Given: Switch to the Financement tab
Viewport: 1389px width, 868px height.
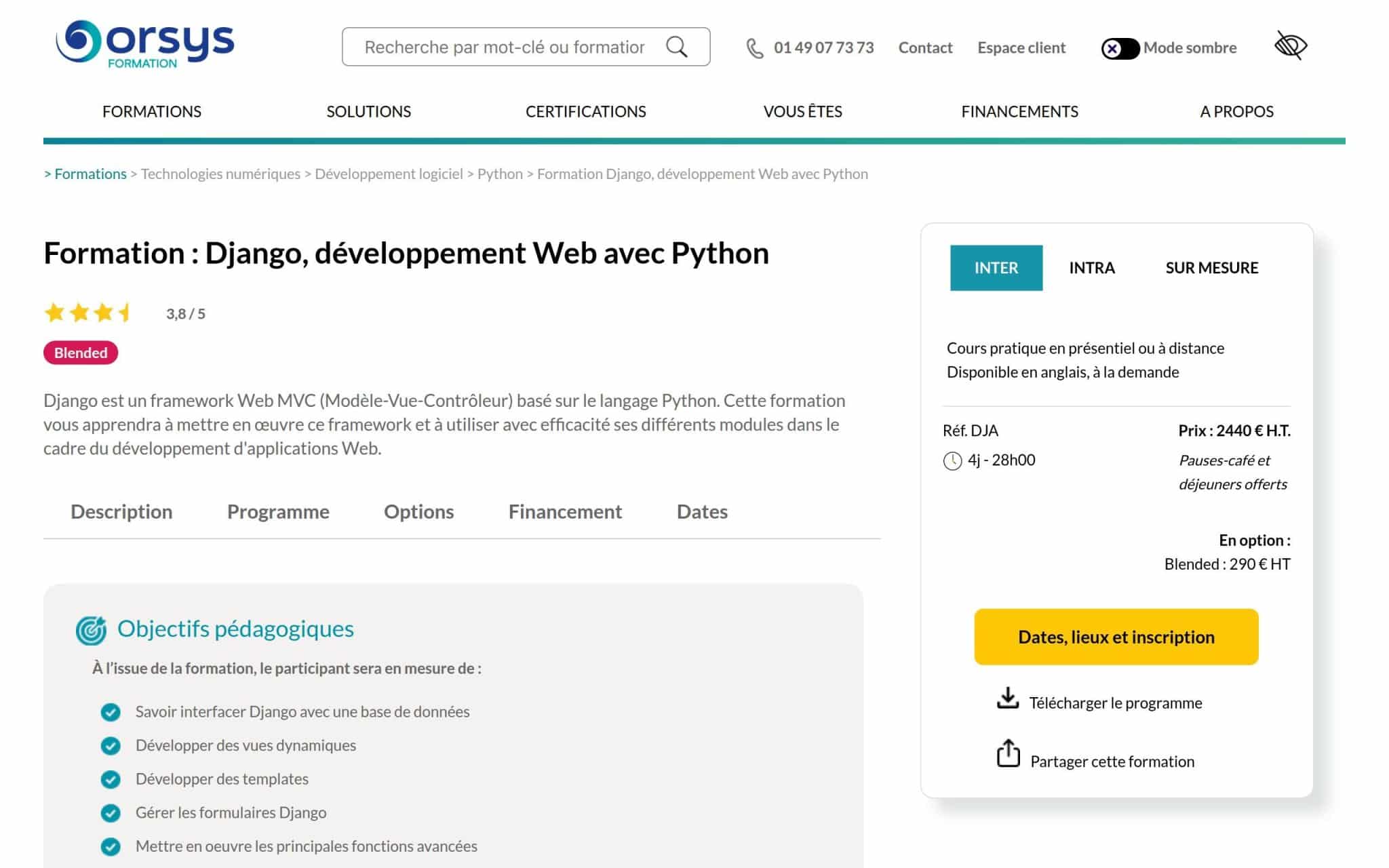Looking at the screenshot, I should click(565, 511).
